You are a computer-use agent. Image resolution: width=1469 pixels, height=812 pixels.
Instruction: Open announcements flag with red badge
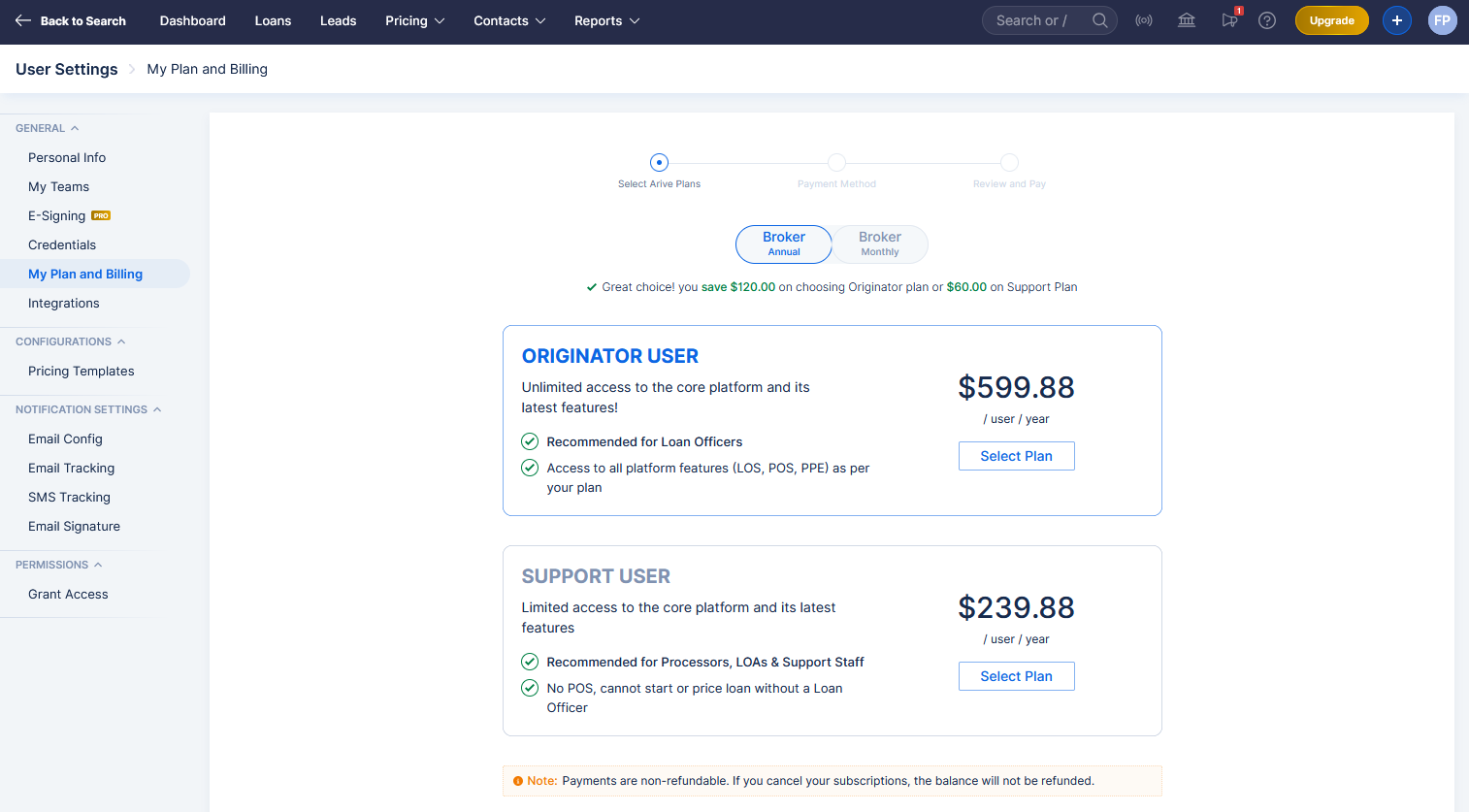click(1230, 19)
